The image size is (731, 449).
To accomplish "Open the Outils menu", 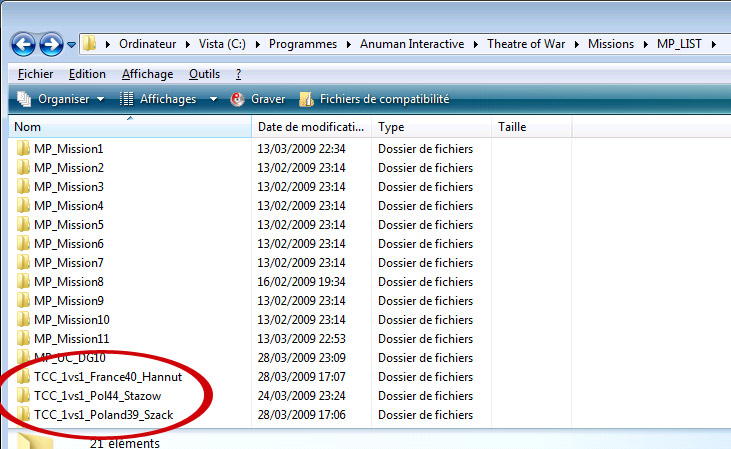I will point(204,74).
